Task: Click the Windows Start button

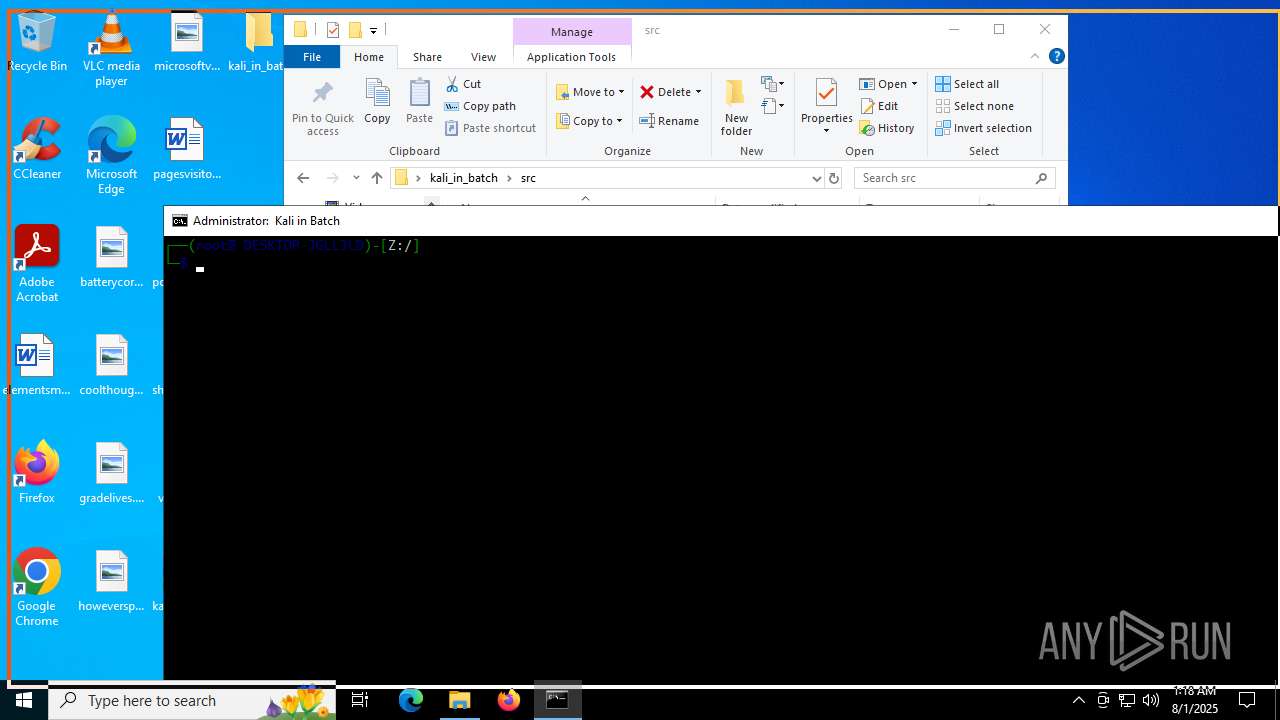Action: tap(24, 700)
